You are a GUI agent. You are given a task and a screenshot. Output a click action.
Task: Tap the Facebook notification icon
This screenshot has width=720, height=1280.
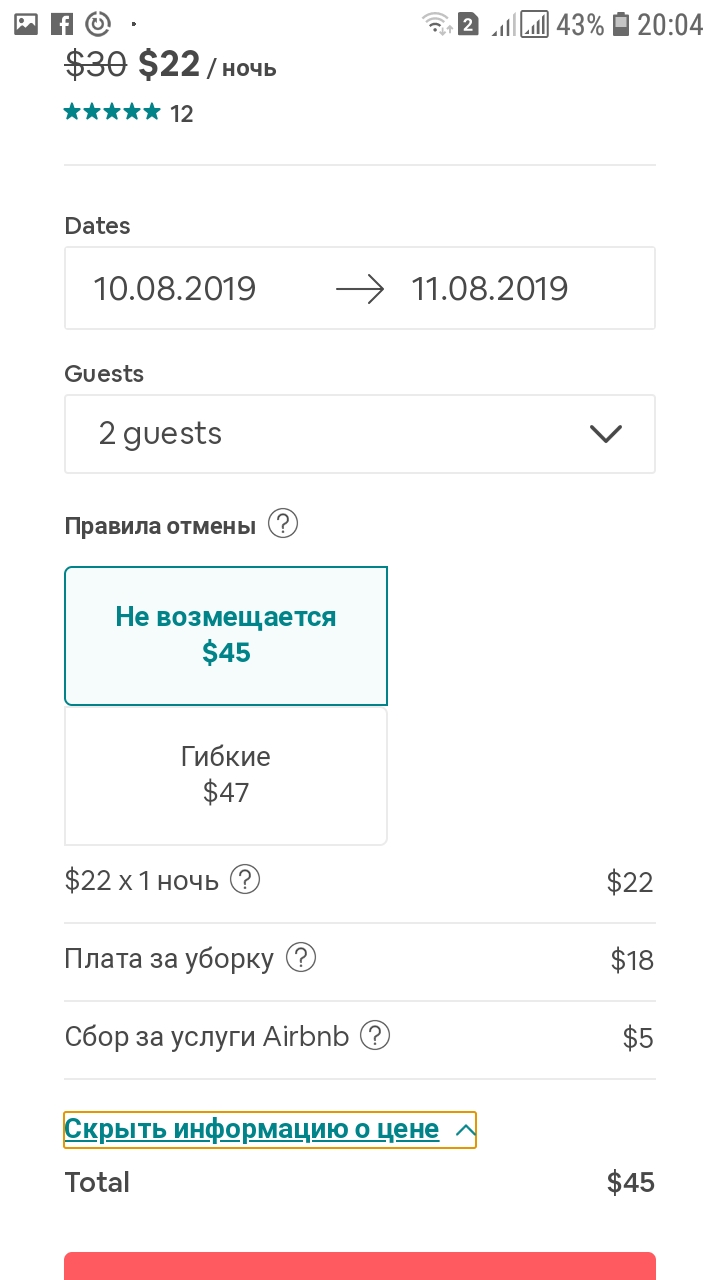tap(62, 24)
